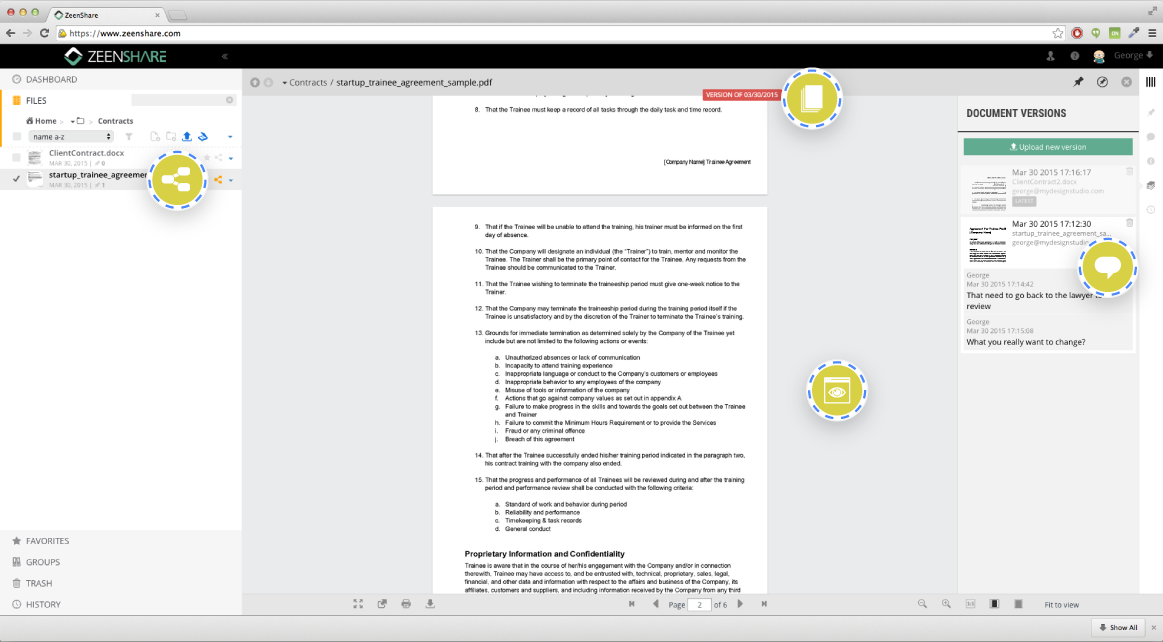Screen dimensions: 1163x642
Task: Open the pins side panel
Action: (x=1151, y=113)
